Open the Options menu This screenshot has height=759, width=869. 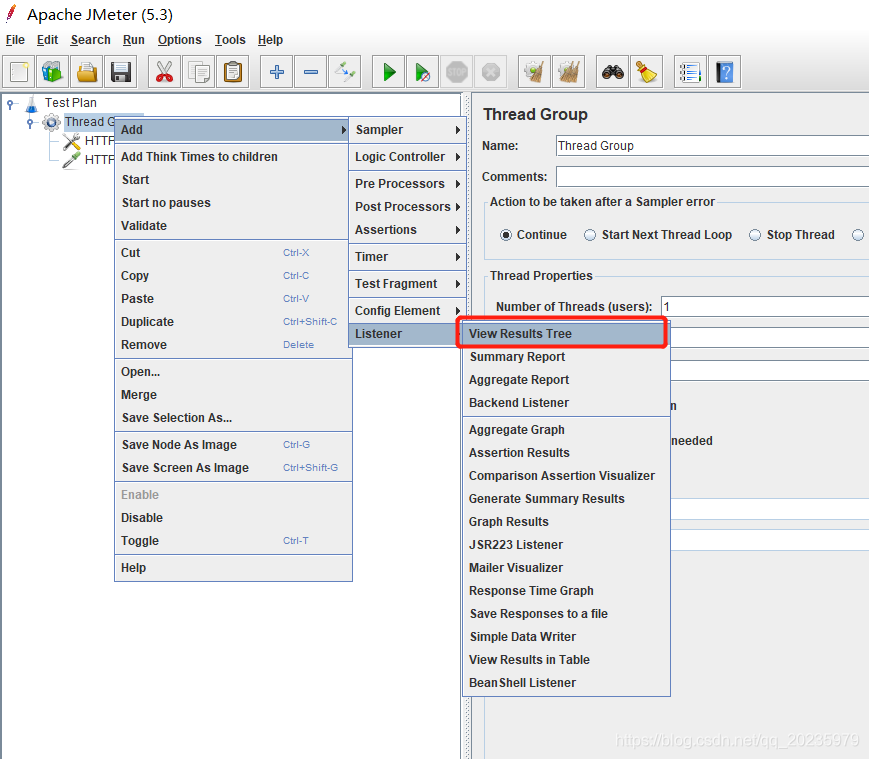(x=180, y=40)
